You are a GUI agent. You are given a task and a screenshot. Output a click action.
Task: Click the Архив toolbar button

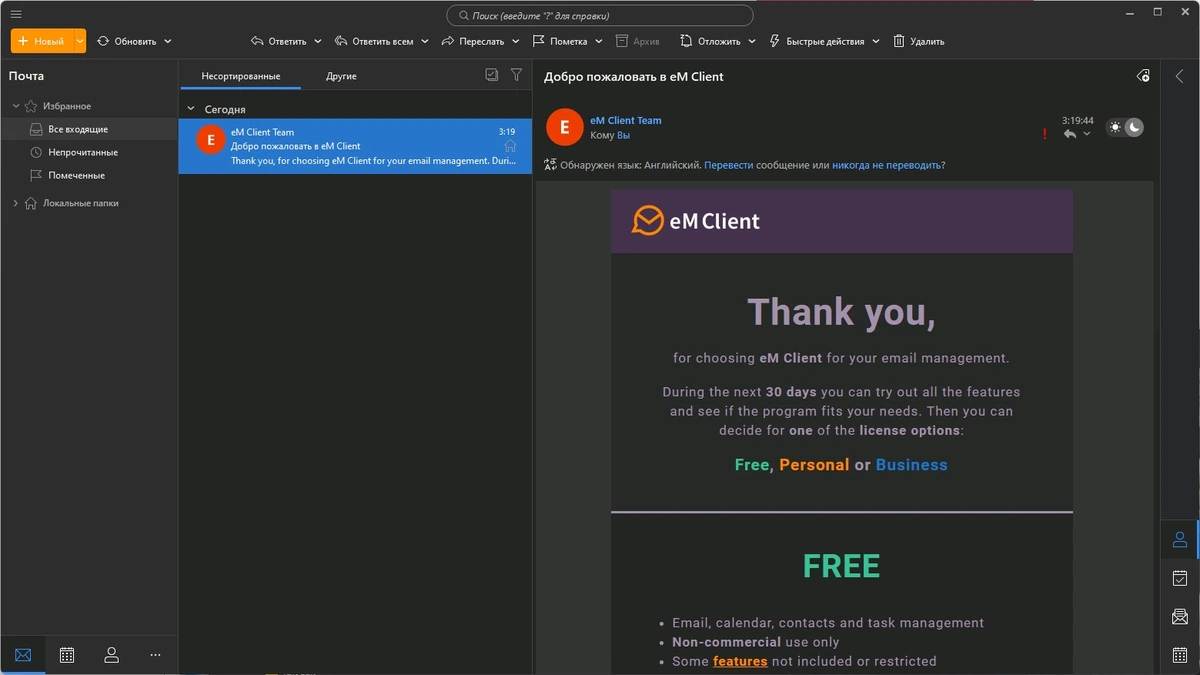[637, 41]
